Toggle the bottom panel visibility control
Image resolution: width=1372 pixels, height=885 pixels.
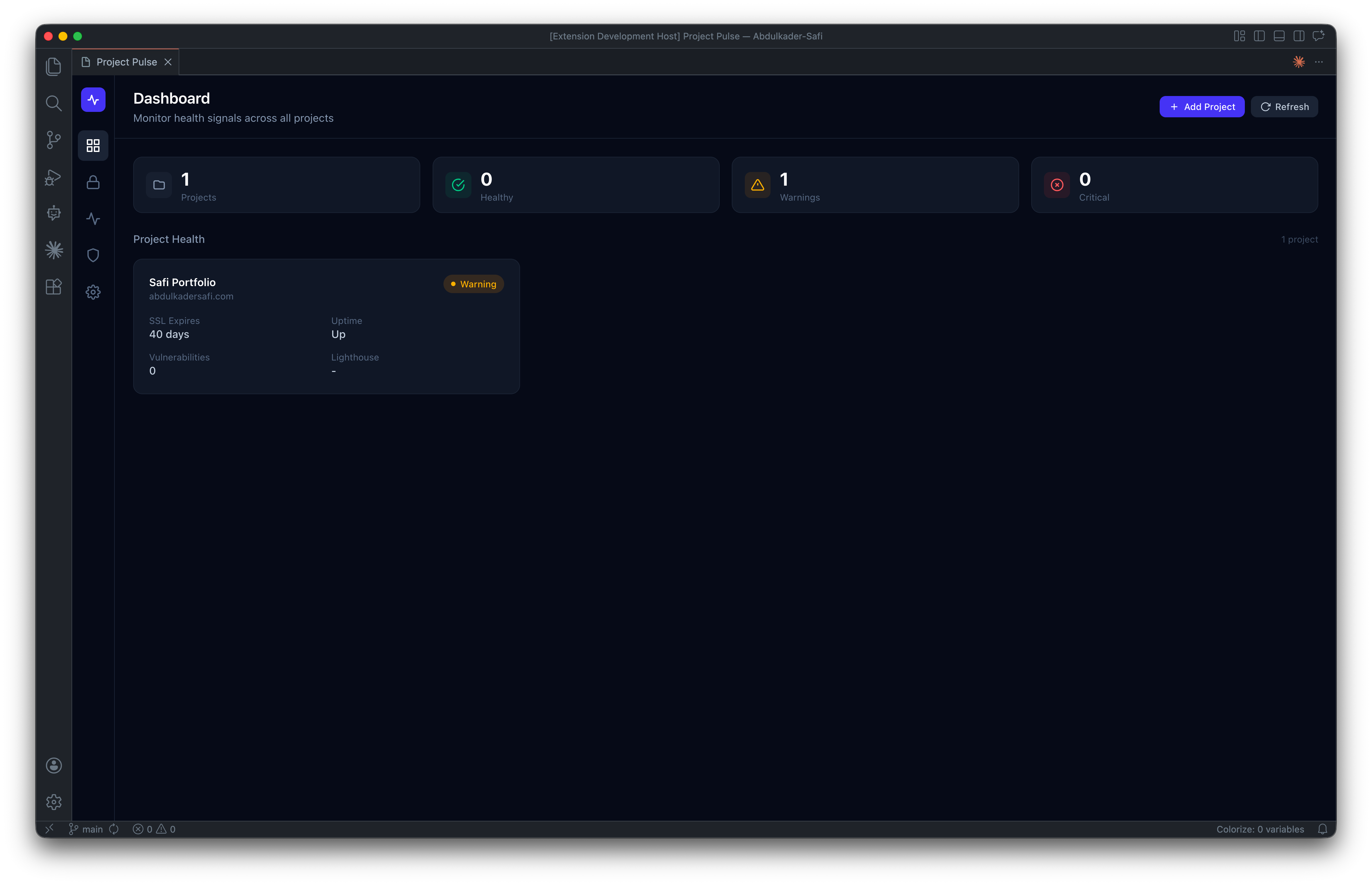point(1278,36)
